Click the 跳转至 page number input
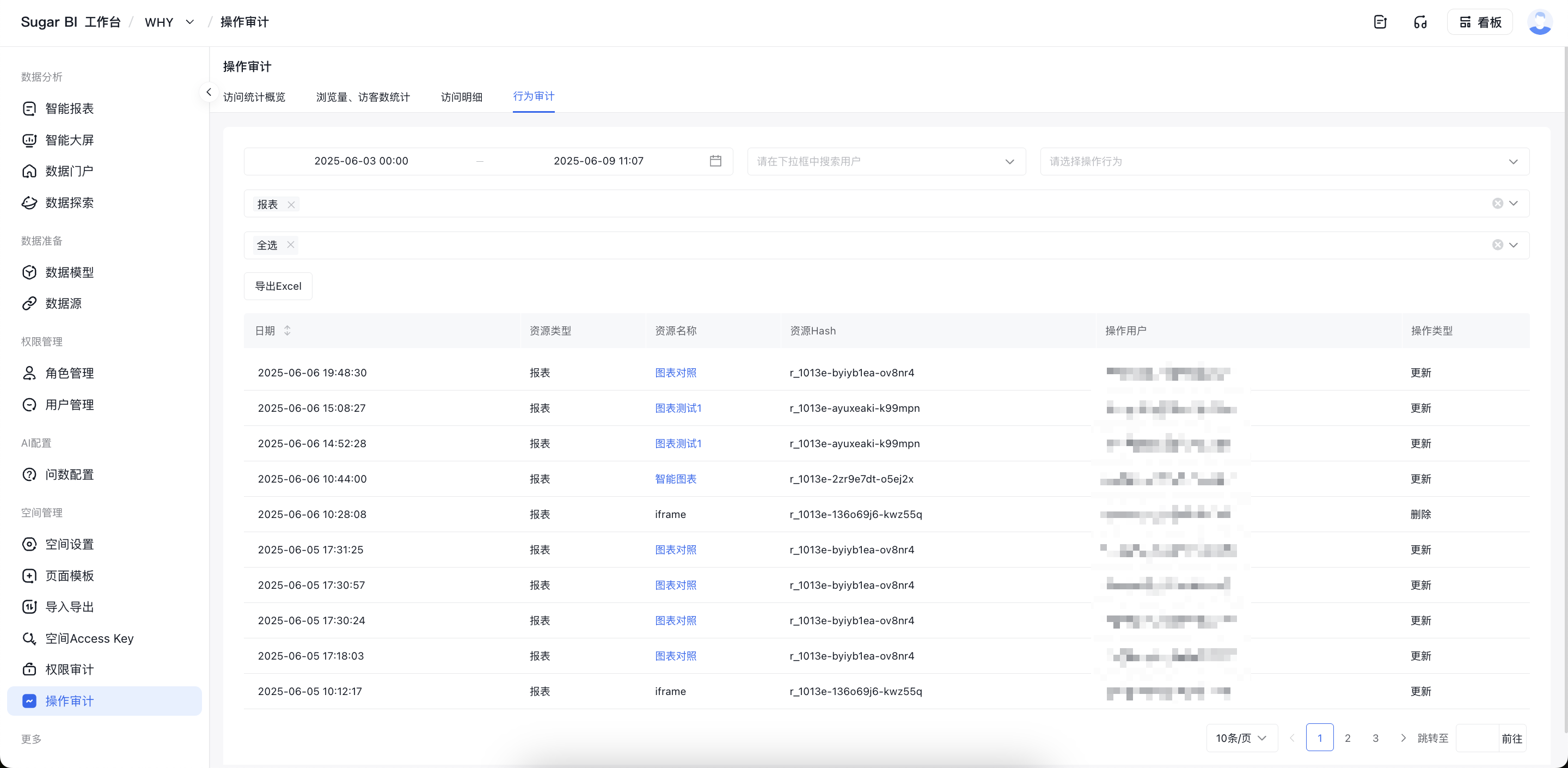Viewport: 1568px width, 768px height. pos(1477,738)
